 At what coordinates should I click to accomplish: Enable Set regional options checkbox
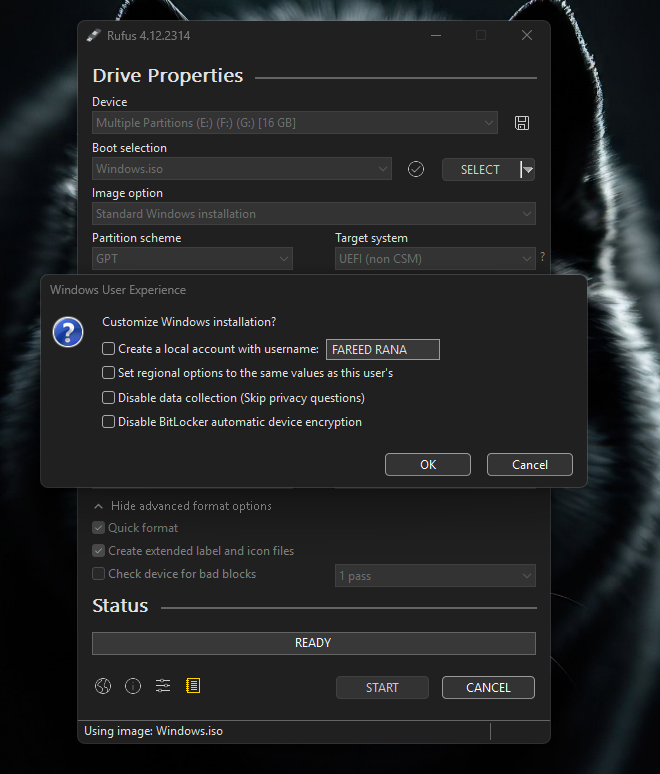(109, 373)
